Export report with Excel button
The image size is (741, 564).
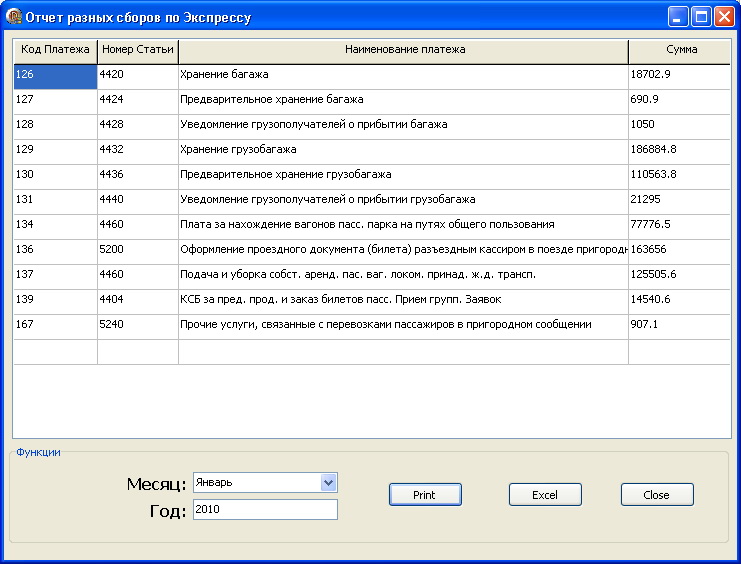click(x=545, y=495)
